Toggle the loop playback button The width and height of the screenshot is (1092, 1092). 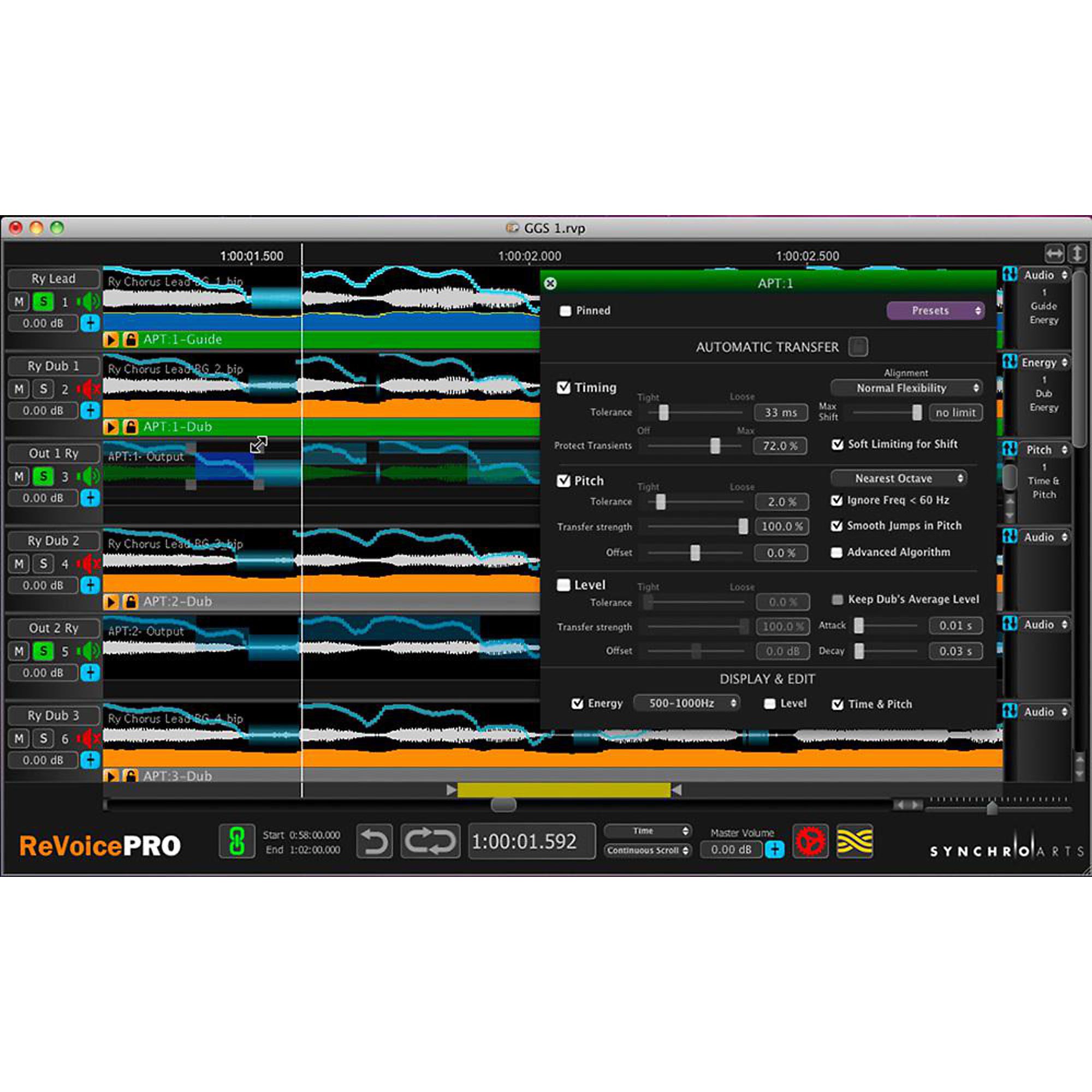430,841
